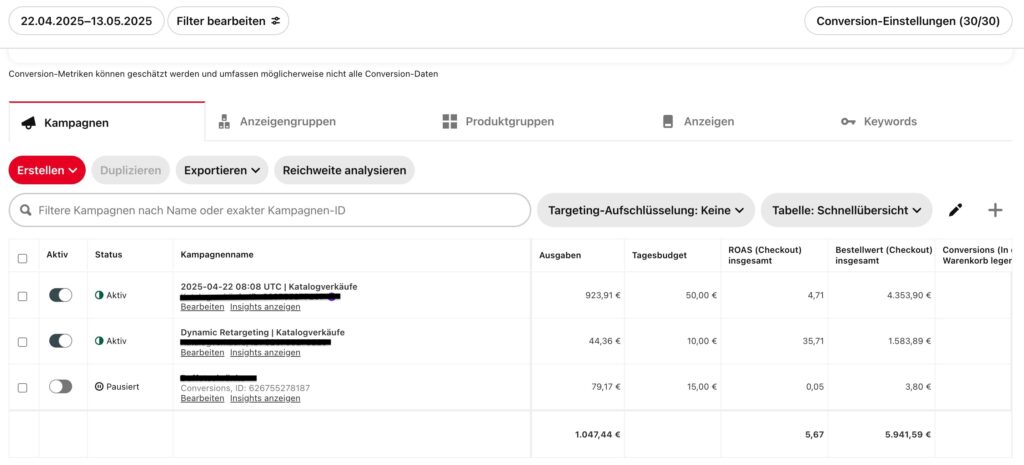Click Insights anzeigen under the paused campaign
The width and height of the screenshot is (1024, 465).
click(x=265, y=398)
